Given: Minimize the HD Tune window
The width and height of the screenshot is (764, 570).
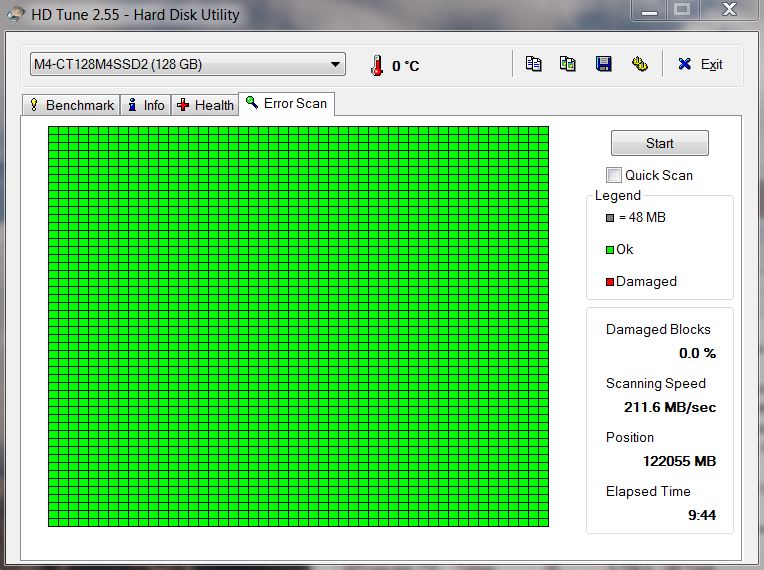Looking at the screenshot, I should tap(649, 11).
